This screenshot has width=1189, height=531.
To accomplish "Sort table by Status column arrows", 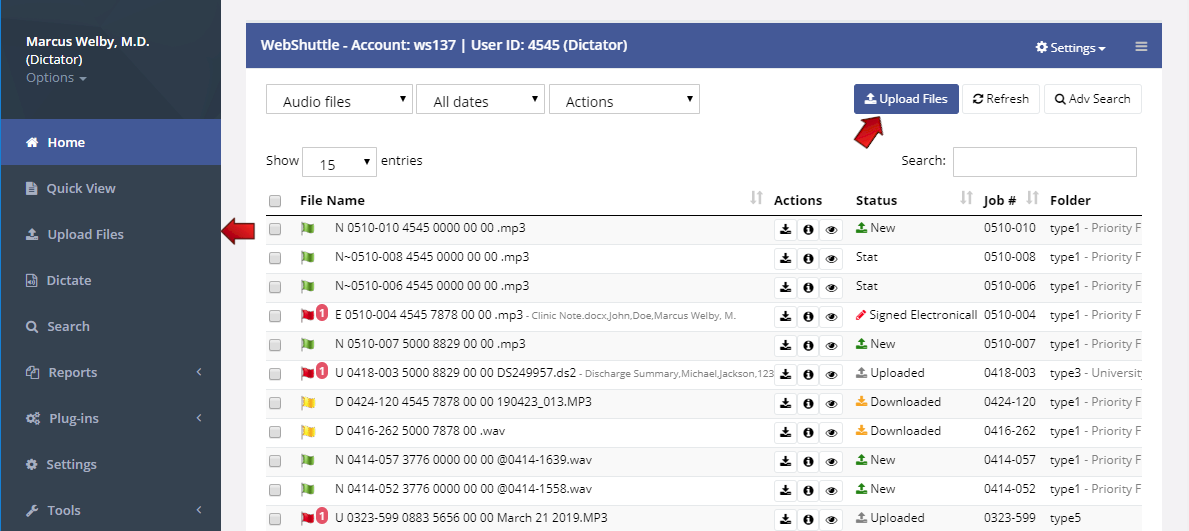I will [x=966, y=199].
